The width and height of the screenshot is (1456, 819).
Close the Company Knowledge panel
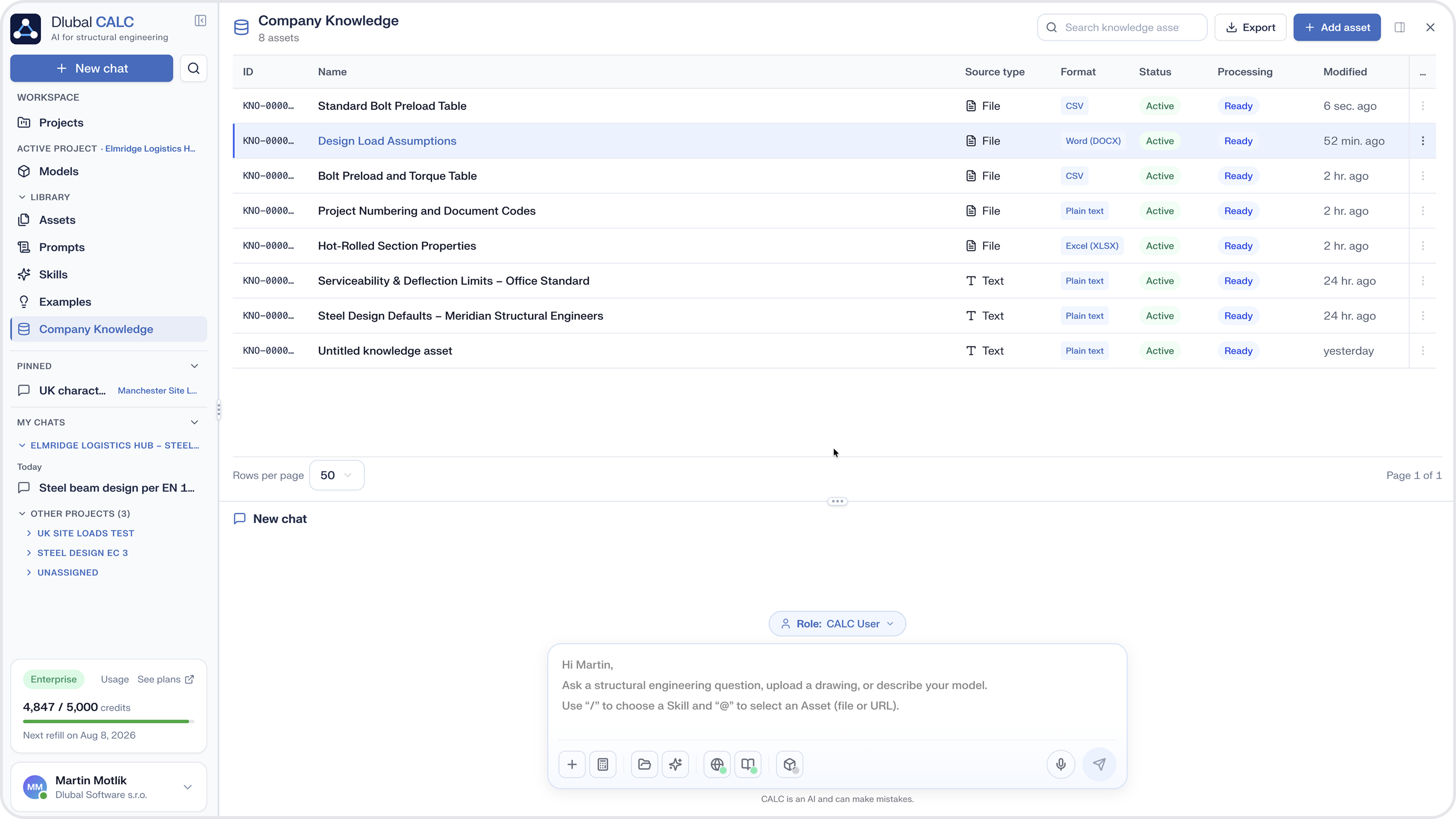coord(1430,27)
